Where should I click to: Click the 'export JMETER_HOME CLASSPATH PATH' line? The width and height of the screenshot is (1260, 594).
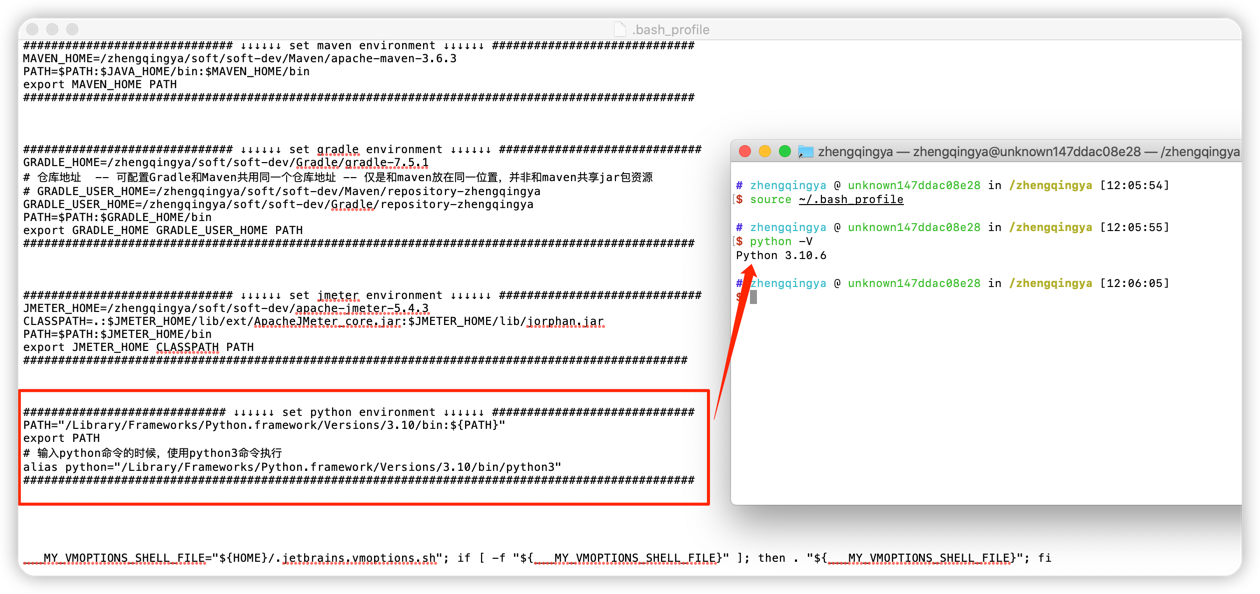(x=138, y=347)
